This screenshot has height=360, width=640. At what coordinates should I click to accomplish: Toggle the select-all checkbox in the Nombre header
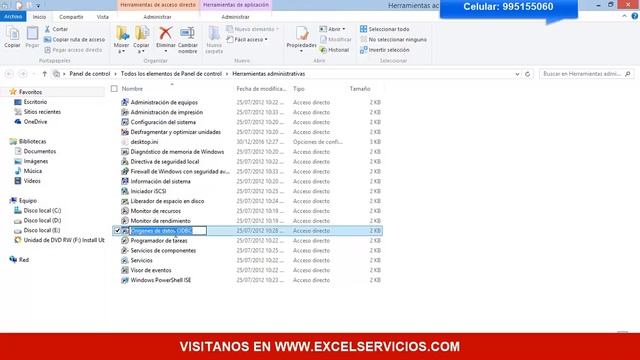[114, 89]
